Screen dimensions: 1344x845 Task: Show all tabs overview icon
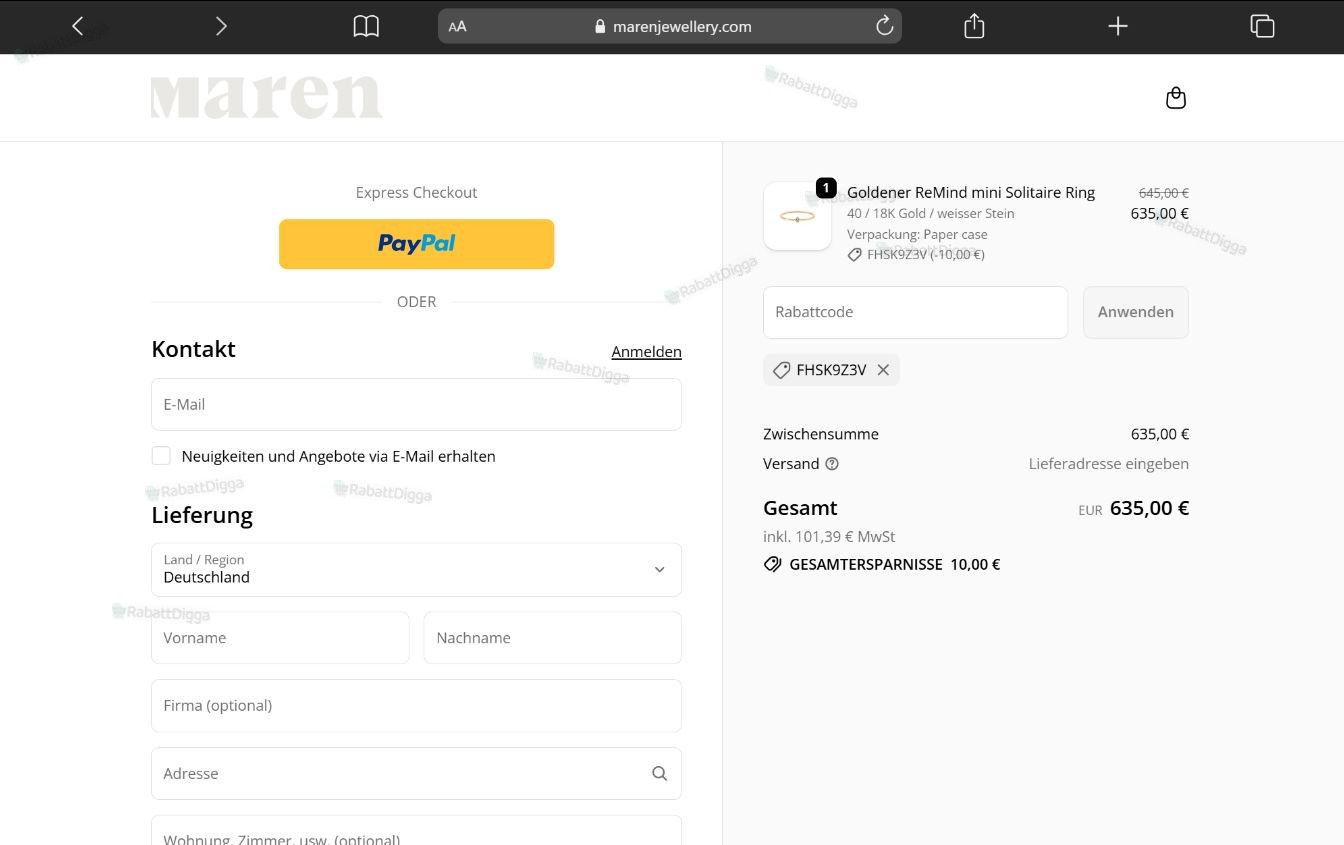point(1262,26)
